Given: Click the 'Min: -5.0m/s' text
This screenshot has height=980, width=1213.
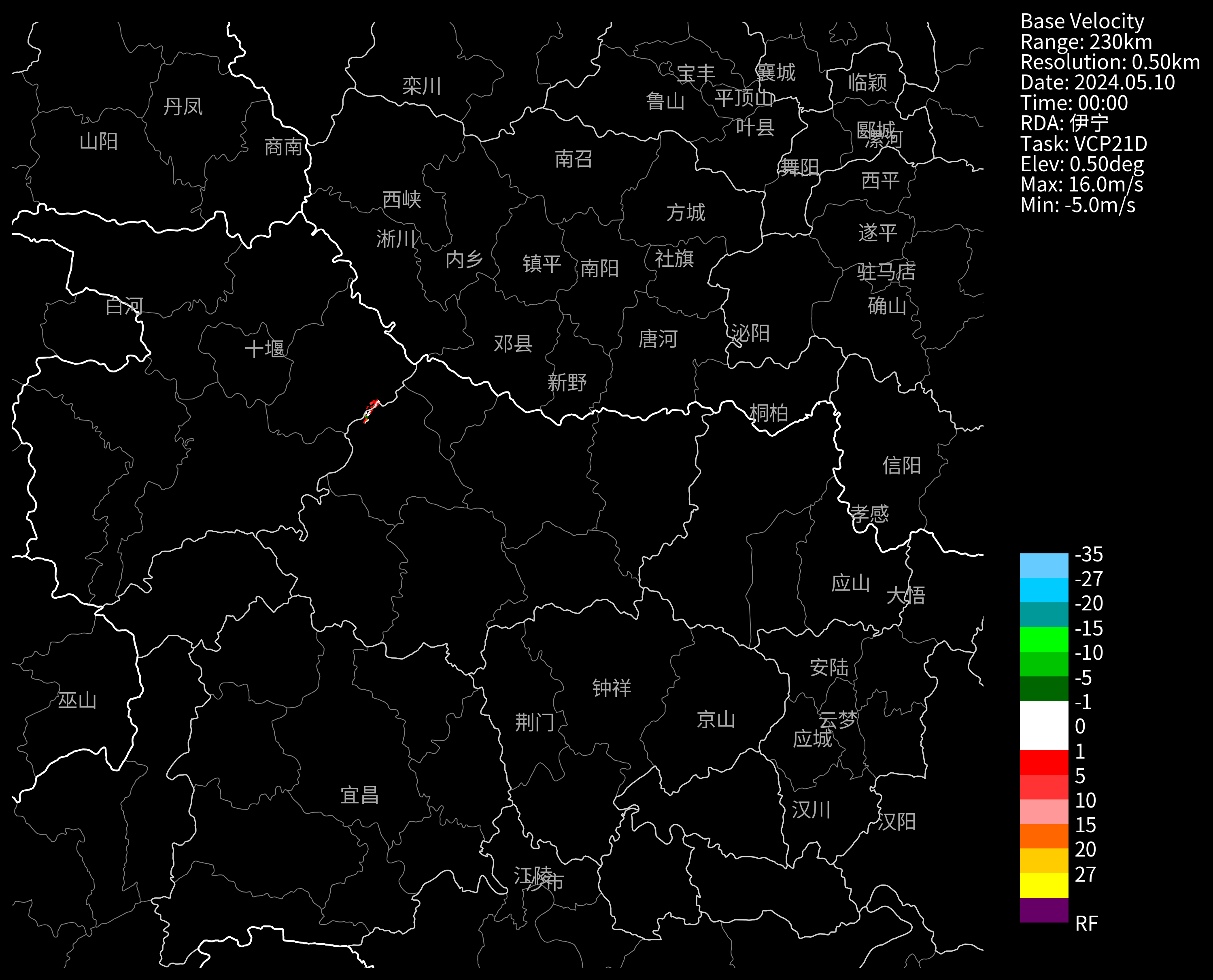Looking at the screenshot, I should [x=1077, y=204].
